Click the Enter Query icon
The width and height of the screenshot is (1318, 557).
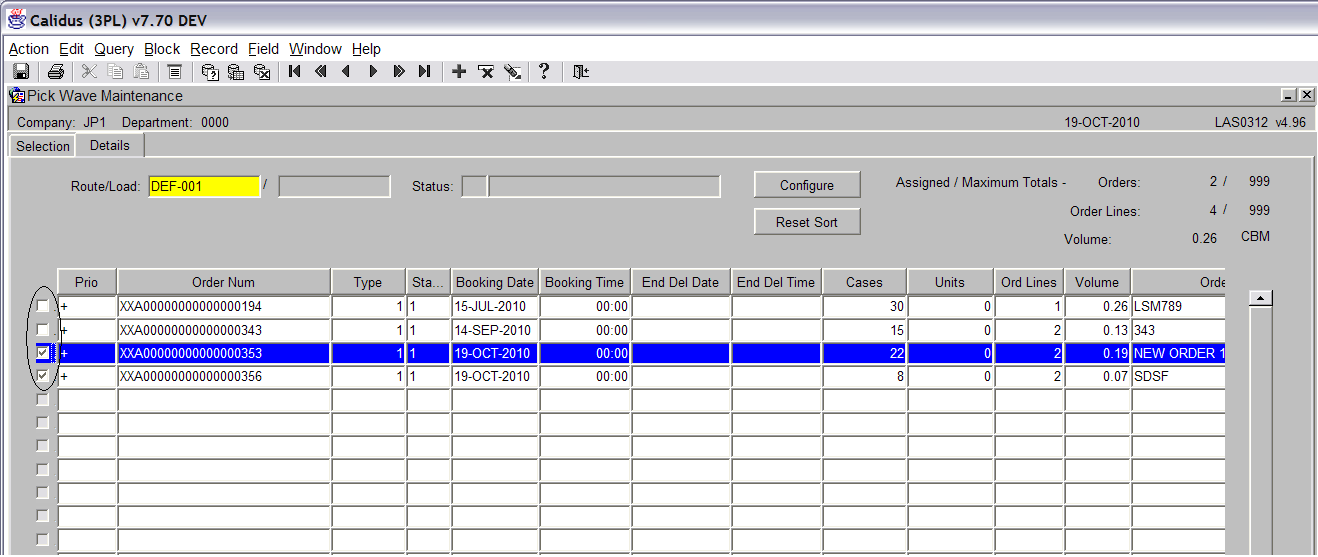[x=210, y=72]
